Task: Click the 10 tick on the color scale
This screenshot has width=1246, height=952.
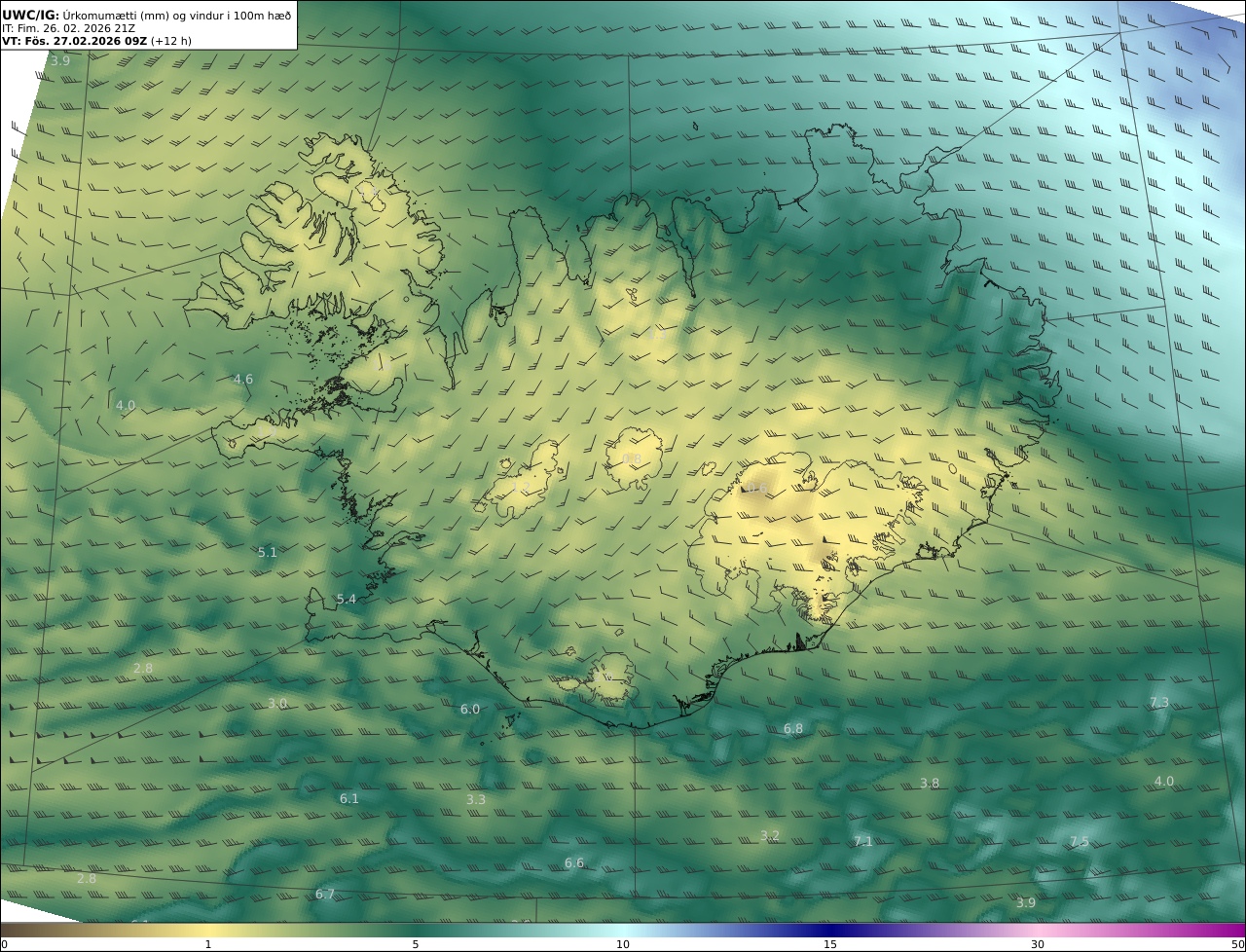Action: [623, 944]
